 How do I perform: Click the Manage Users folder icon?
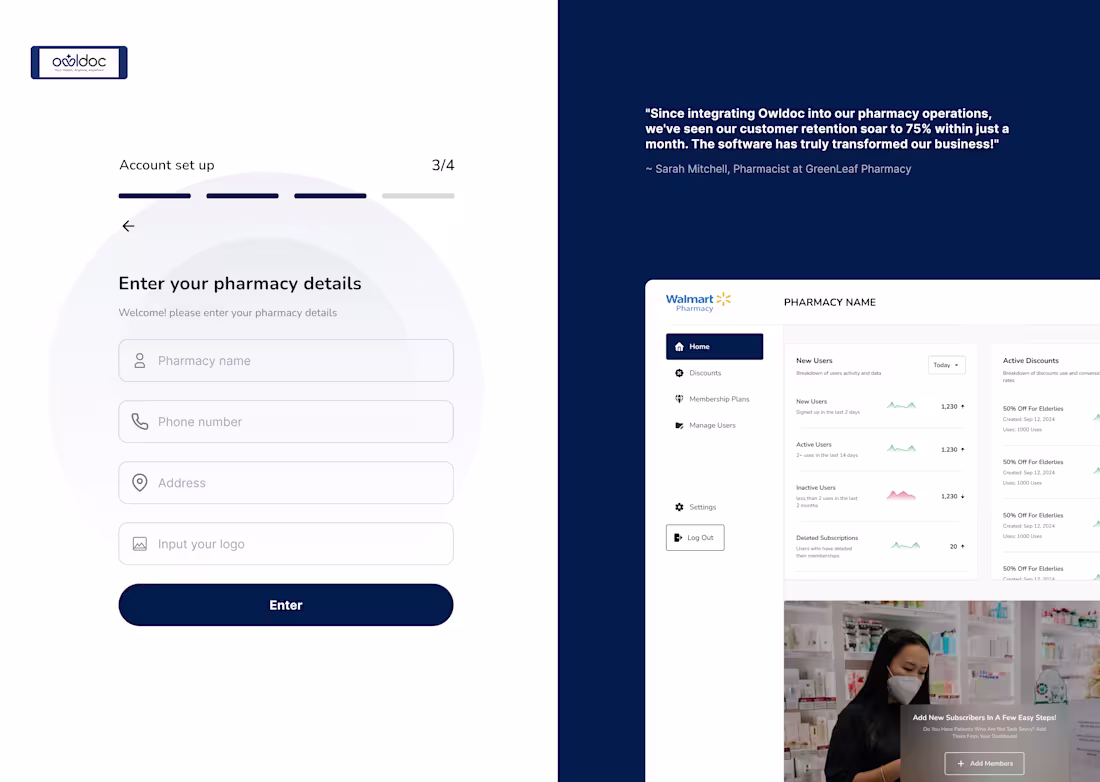pos(679,425)
